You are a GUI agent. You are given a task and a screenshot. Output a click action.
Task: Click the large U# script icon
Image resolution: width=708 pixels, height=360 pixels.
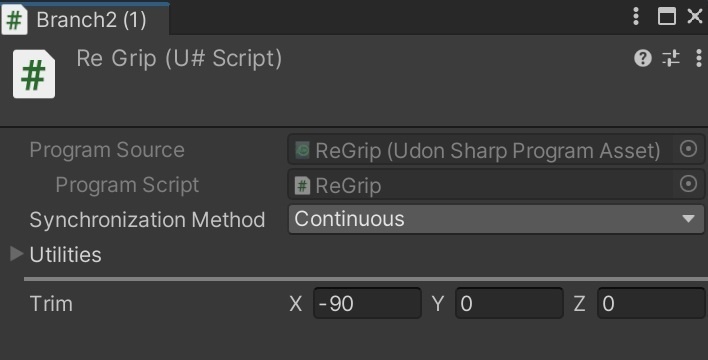pos(34,74)
